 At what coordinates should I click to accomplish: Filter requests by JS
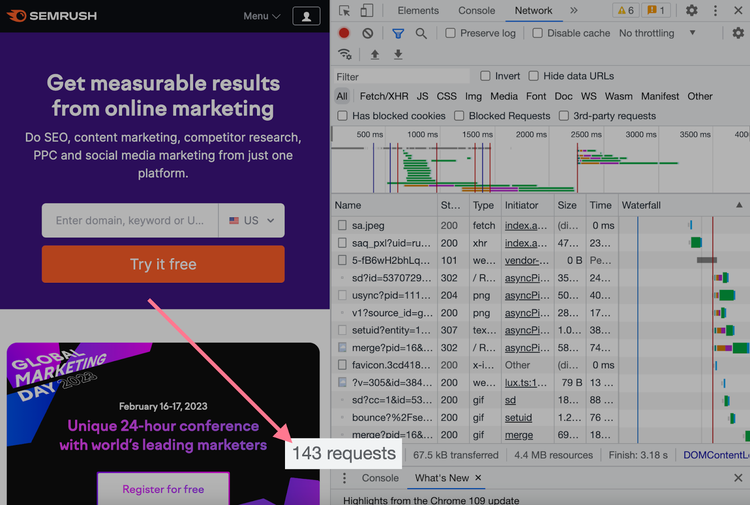pyautogui.click(x=422, y=96)
